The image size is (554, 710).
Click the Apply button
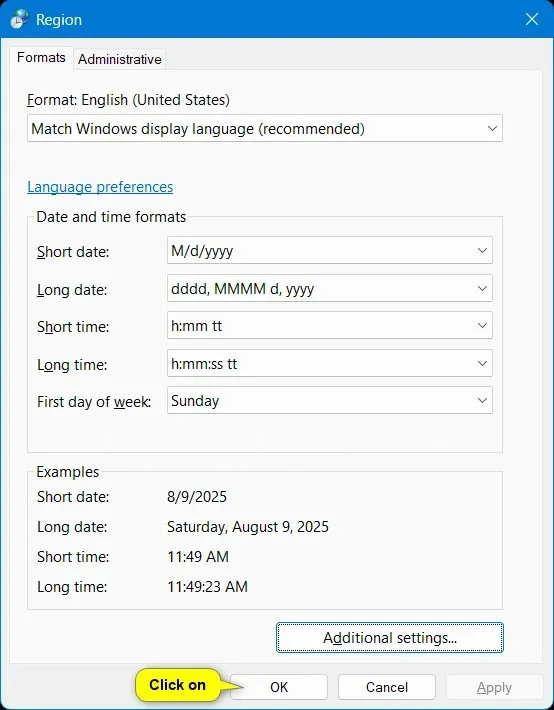pyautogui.click(x=494, y=688)
